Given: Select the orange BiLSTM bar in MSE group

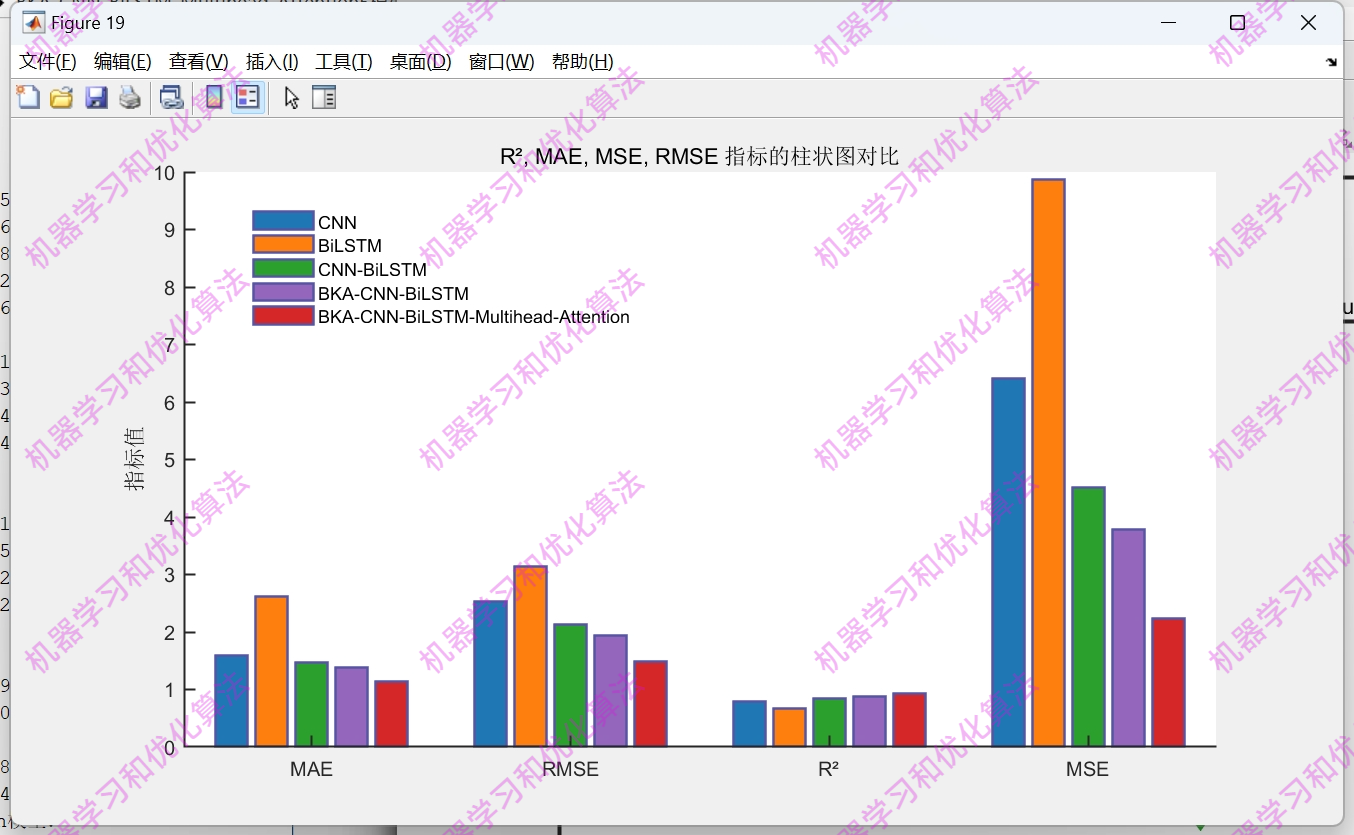Looking at the screenshot, I should pyautogui.click(x=1048, y=463).
